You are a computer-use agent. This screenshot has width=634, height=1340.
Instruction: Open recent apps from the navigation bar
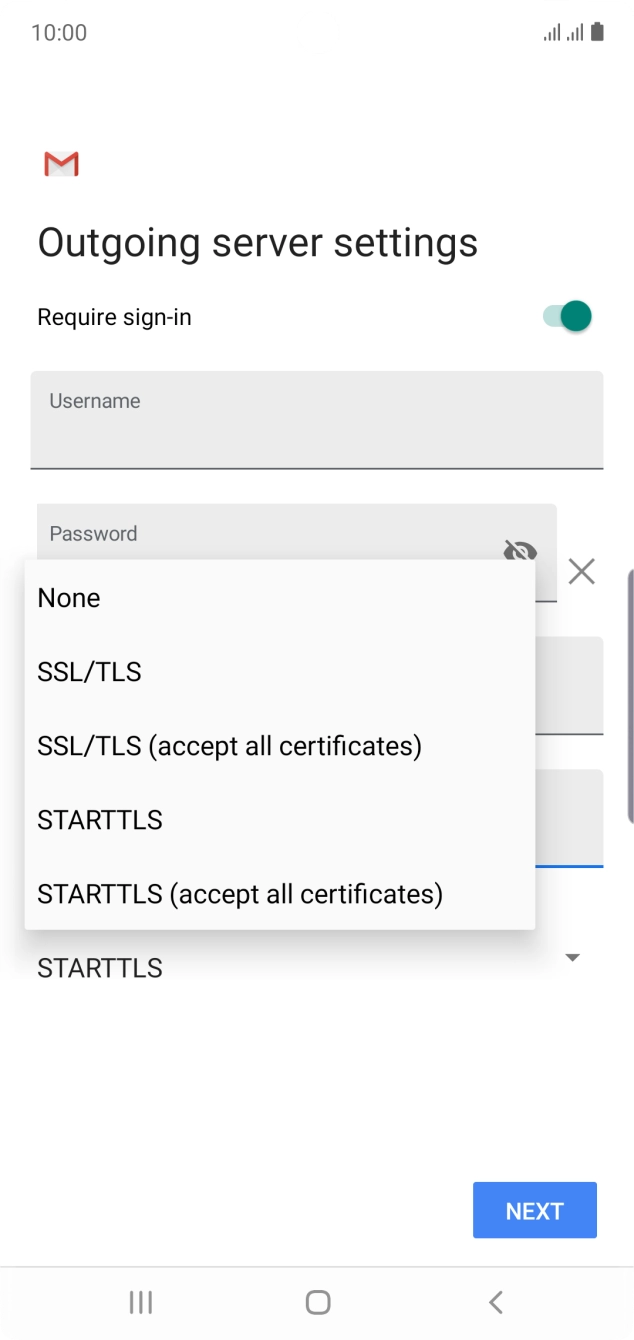pos(140,1302)
